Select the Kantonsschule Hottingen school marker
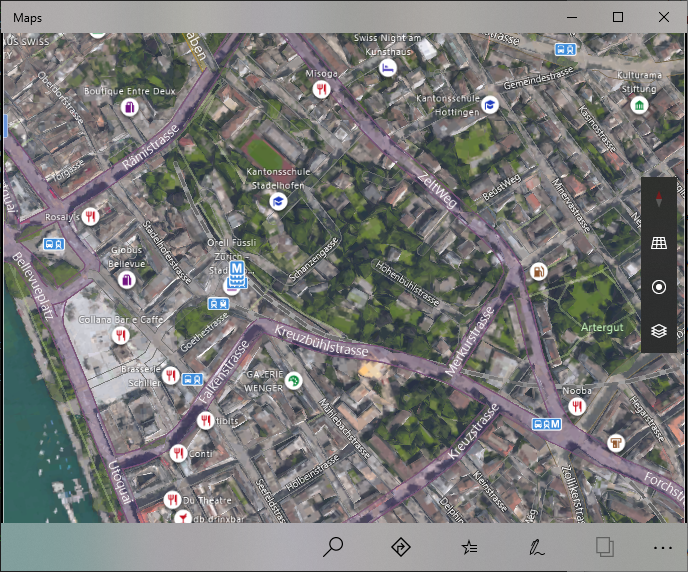 pos(490,105)
